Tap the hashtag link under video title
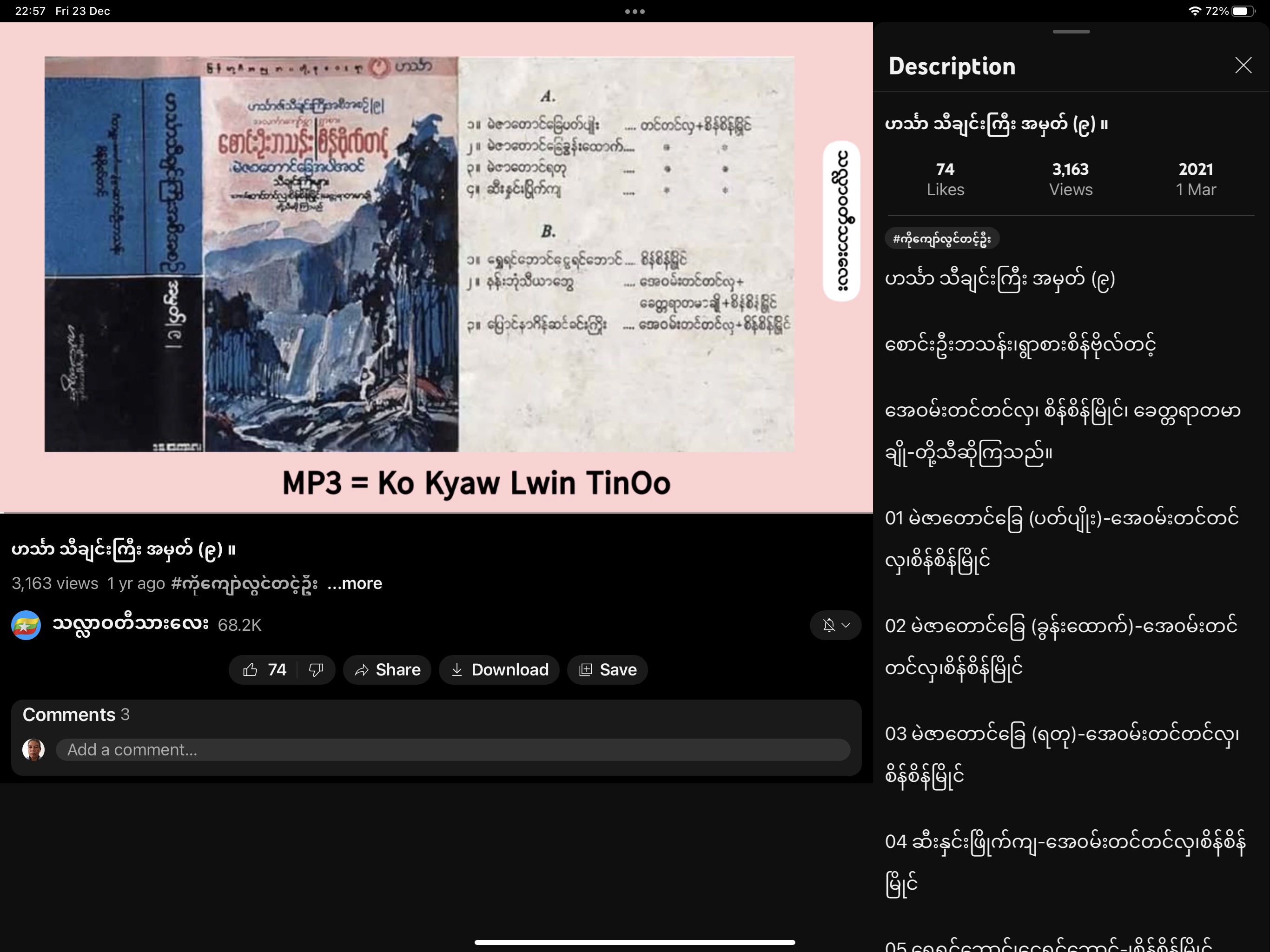This screenshot has width=1270, height=952. pyautogui.click(x=244, y=583)
